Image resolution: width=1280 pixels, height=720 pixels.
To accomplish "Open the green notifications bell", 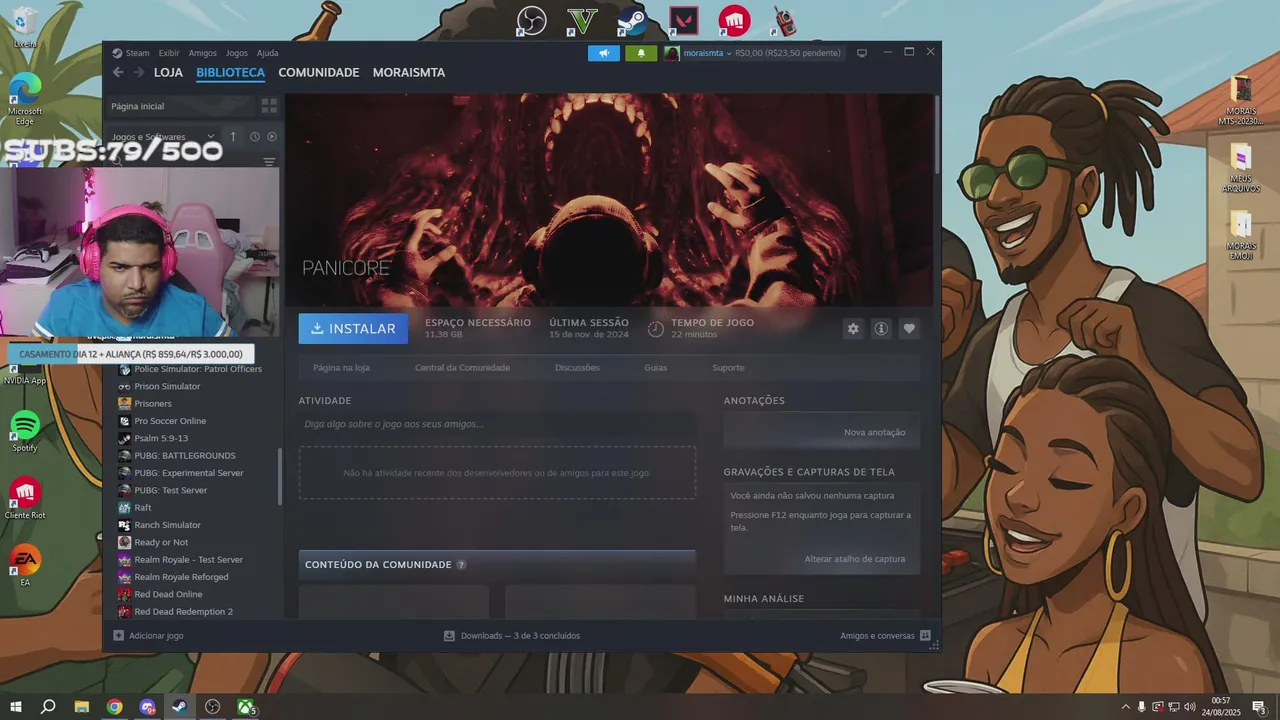I will coord(641,53).
